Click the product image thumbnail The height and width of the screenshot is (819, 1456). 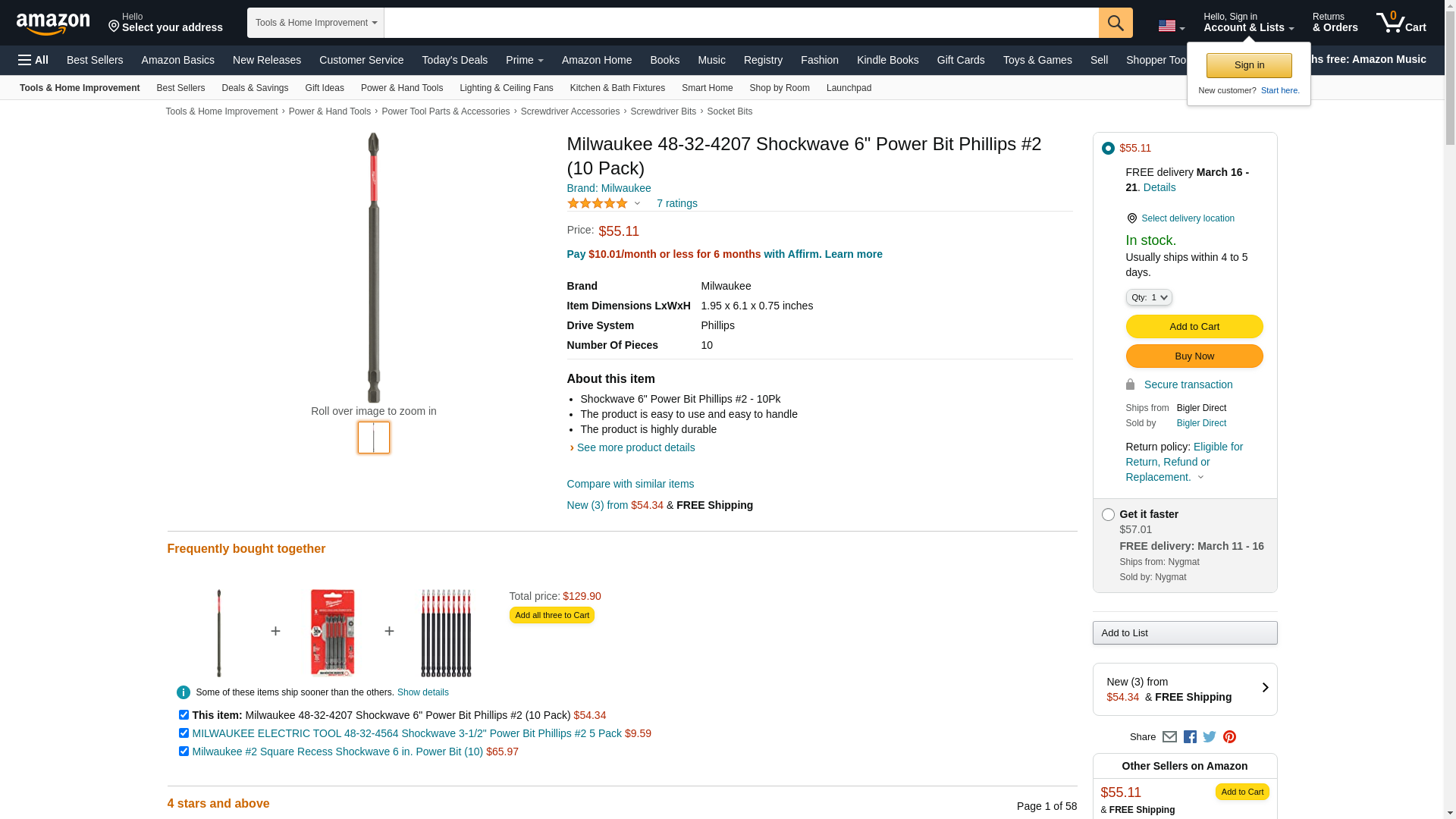point(374,438)
